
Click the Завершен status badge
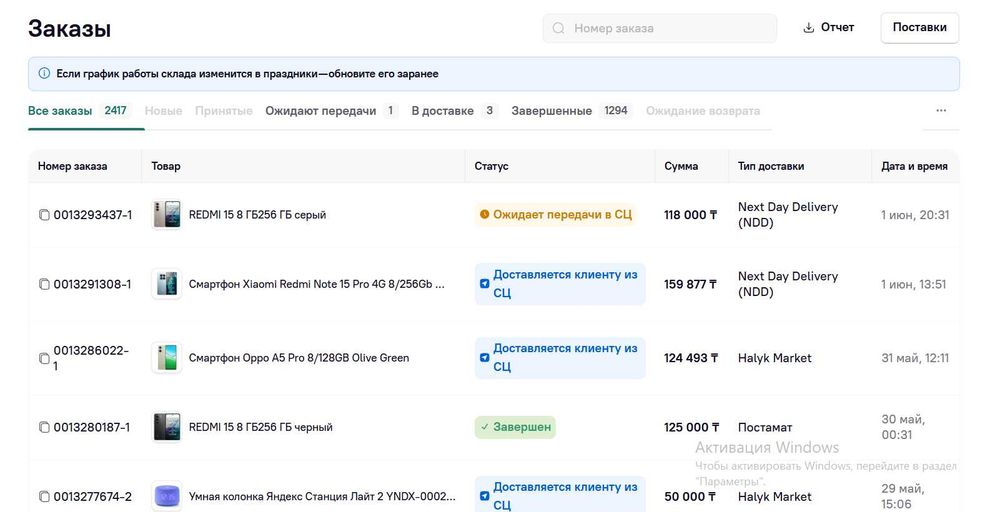515,427
